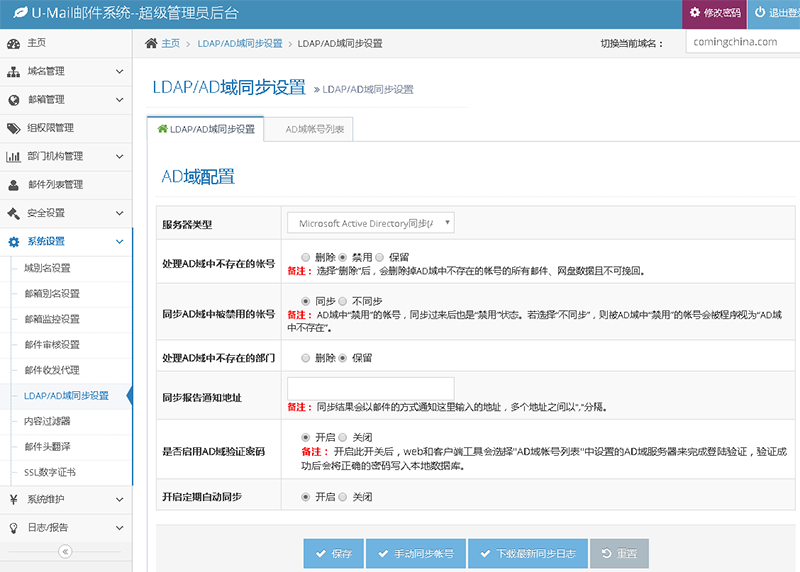Click the sitemap icon for 域名管理
Screen dimensions: 800x572
pyautogui.click(x=14, y=72)
